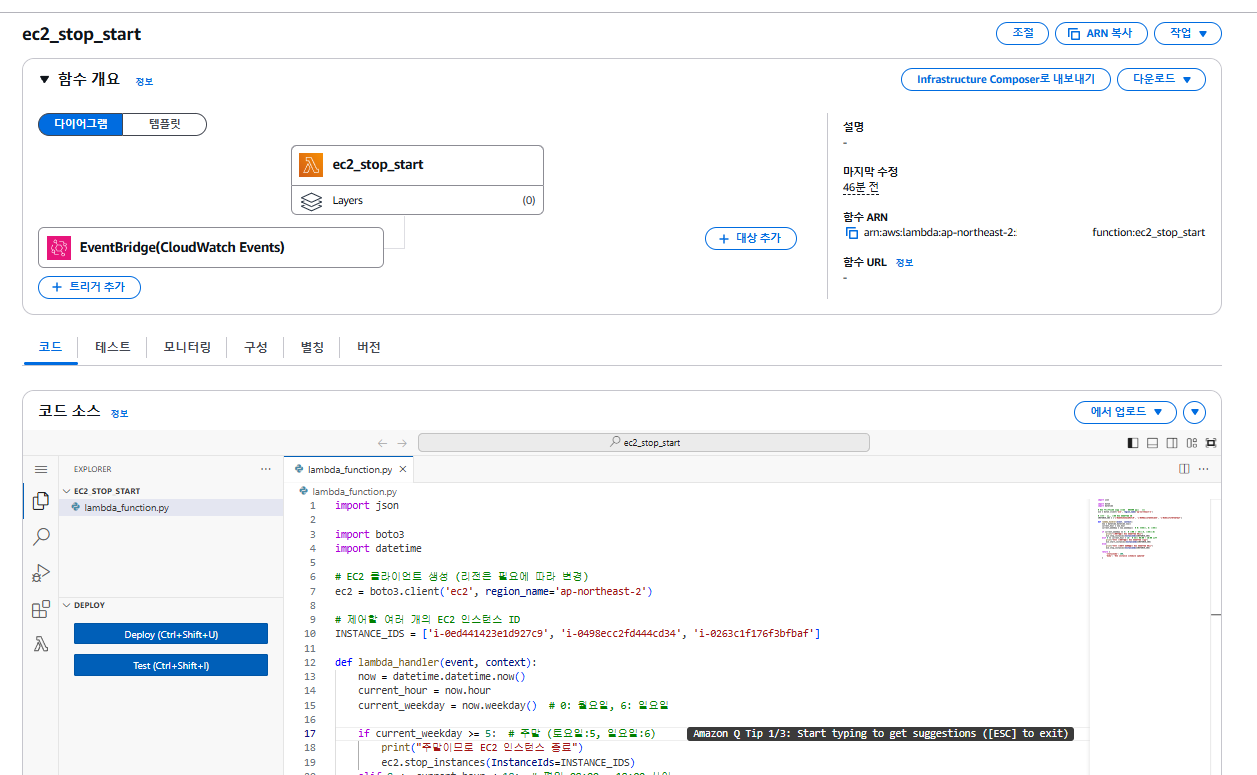Screen dimensions: 1257x775
Task: Click 정보 link next to 함수 개요
Action: click(144, 81)
